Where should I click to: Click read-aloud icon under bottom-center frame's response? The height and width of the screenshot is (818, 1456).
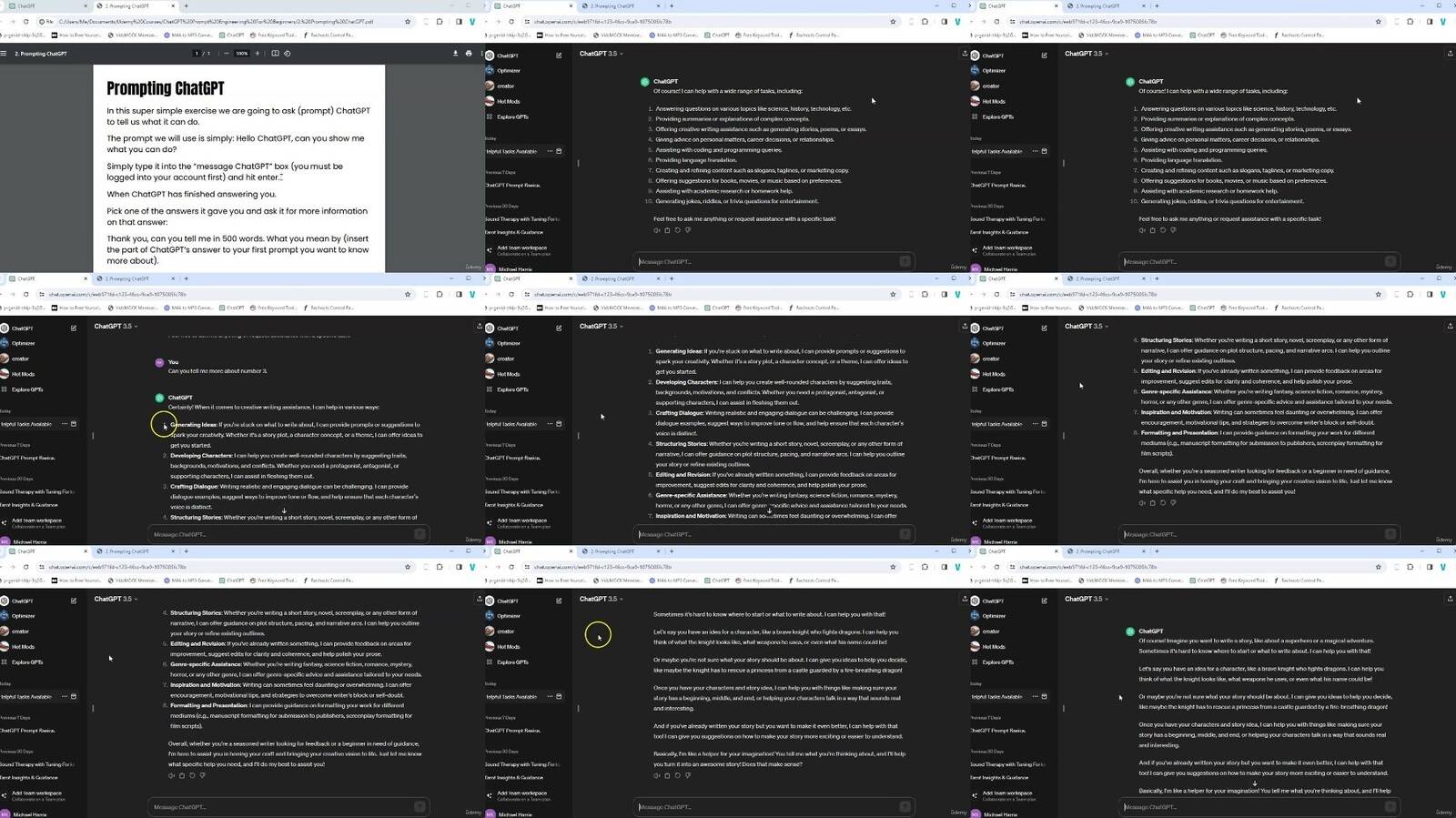(657, 776)
